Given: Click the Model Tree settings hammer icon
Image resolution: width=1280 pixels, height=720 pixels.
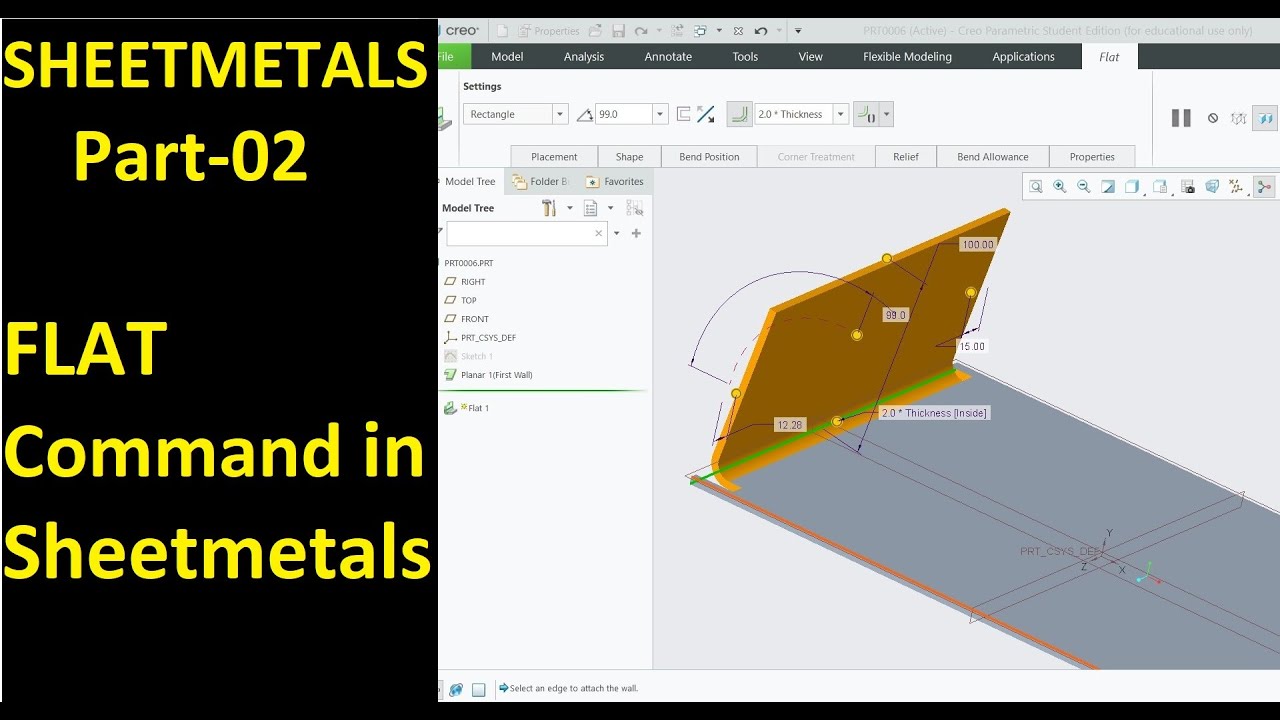Looking at the screenshot, I should (548, 208).
